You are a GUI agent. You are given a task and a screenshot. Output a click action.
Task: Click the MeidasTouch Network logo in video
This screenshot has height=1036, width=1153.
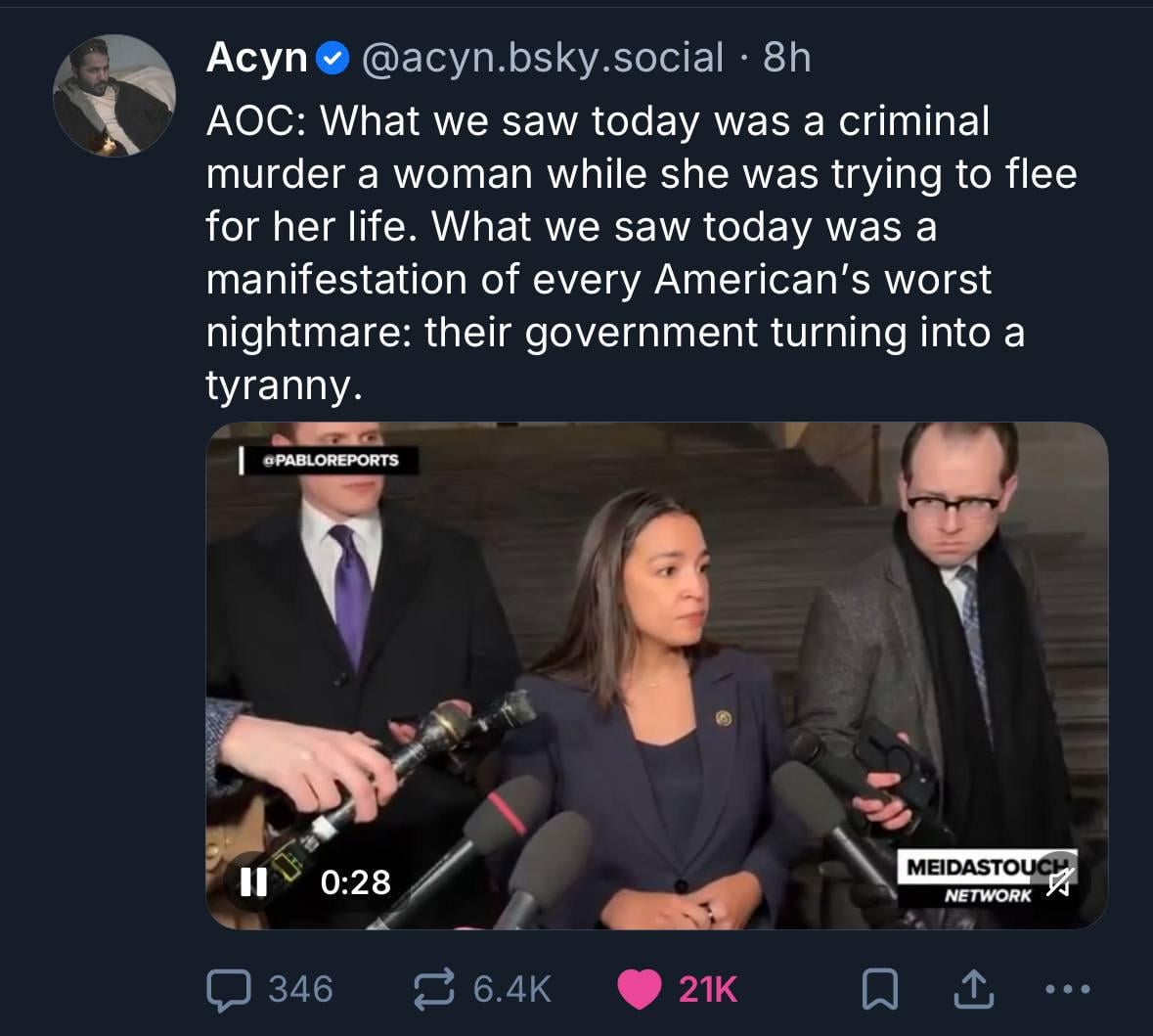click(x=978, y=878)
